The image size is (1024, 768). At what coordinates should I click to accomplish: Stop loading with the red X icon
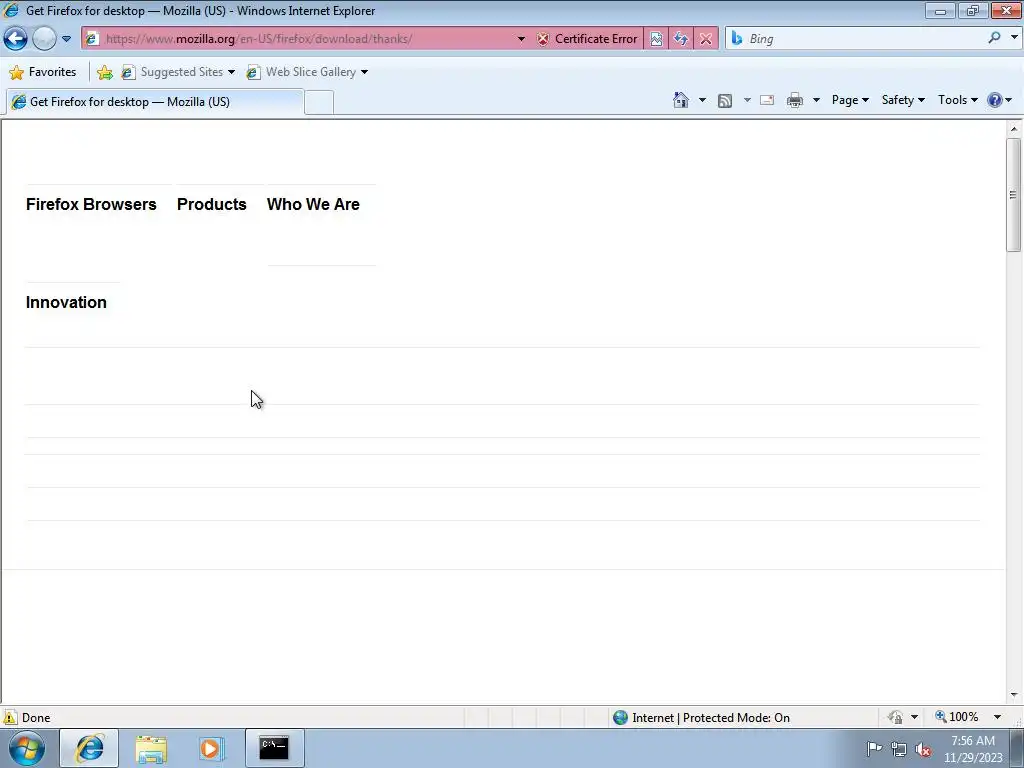[706, 39]
